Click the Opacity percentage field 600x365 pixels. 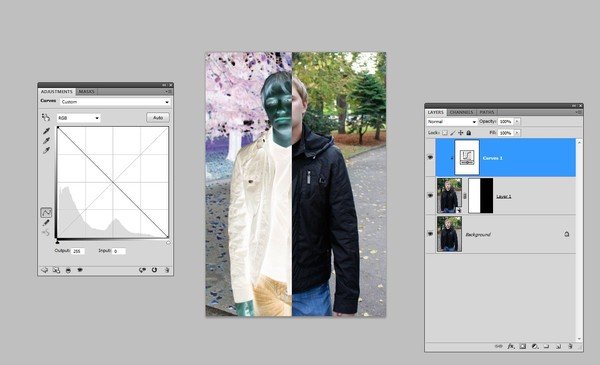tap(505, 121)
